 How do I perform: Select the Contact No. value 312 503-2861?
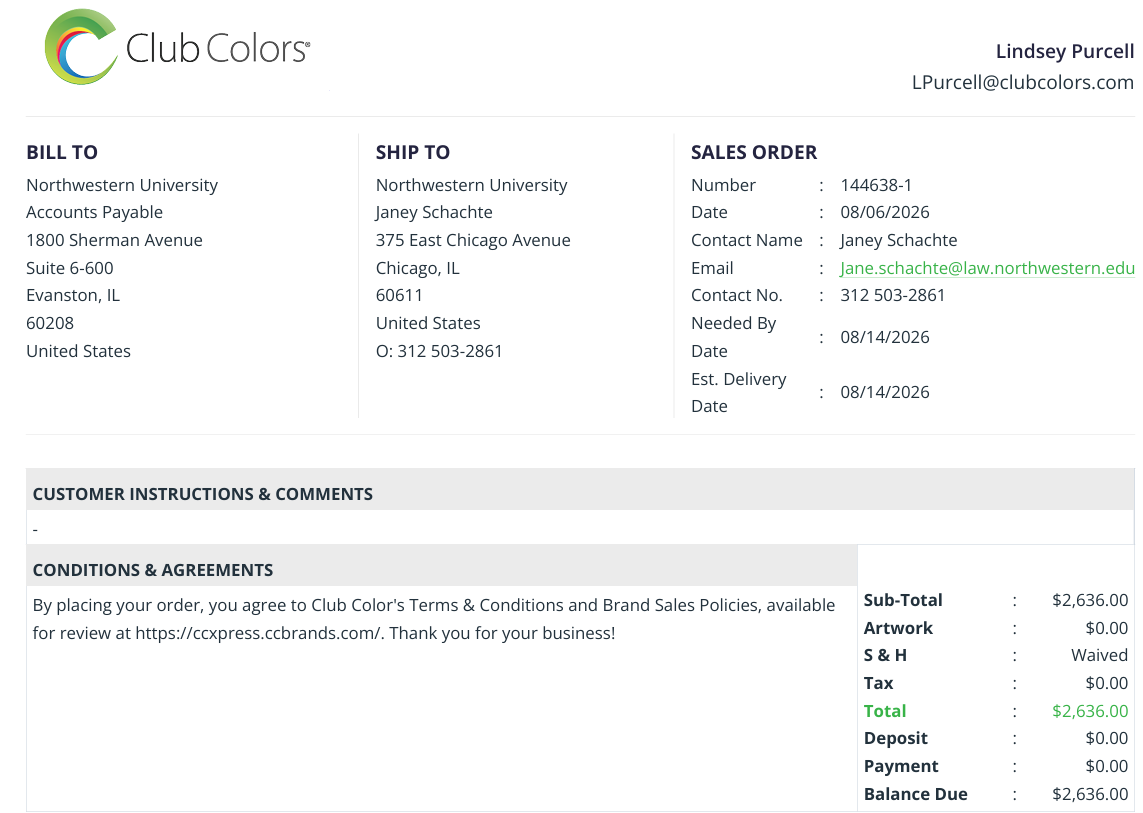pos(892,295)
